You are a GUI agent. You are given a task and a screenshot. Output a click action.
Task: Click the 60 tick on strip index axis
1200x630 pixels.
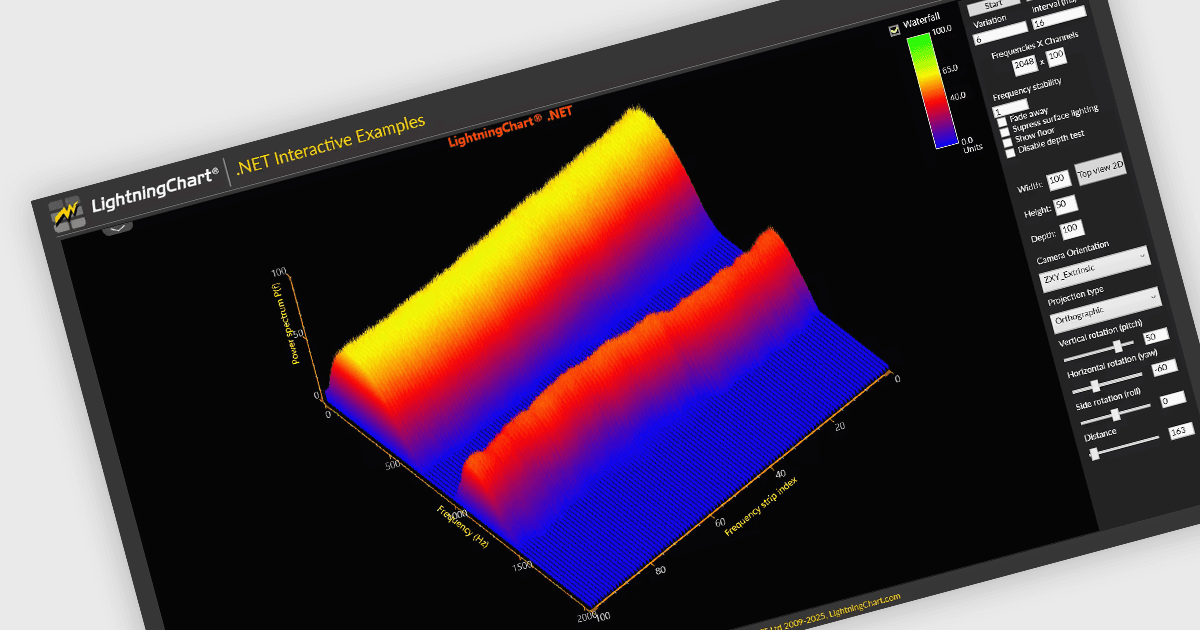[718, 521]
